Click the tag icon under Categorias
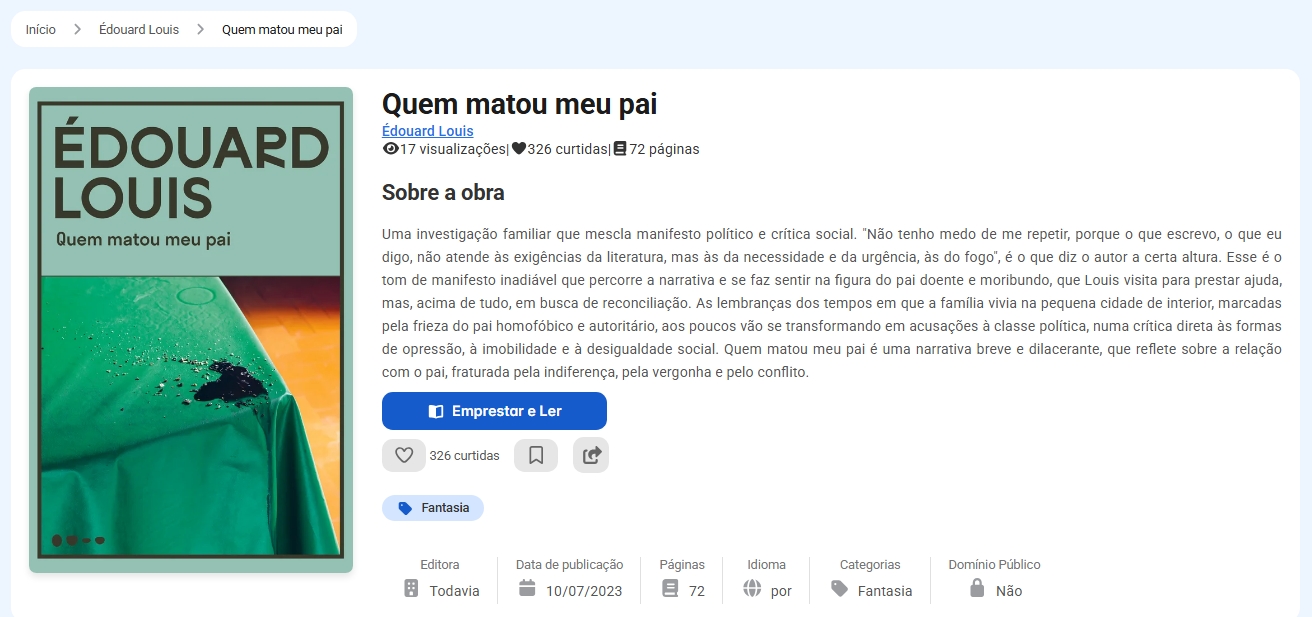Image resolution: width=1312 pixels, height=617 pixels. [840, 589]
